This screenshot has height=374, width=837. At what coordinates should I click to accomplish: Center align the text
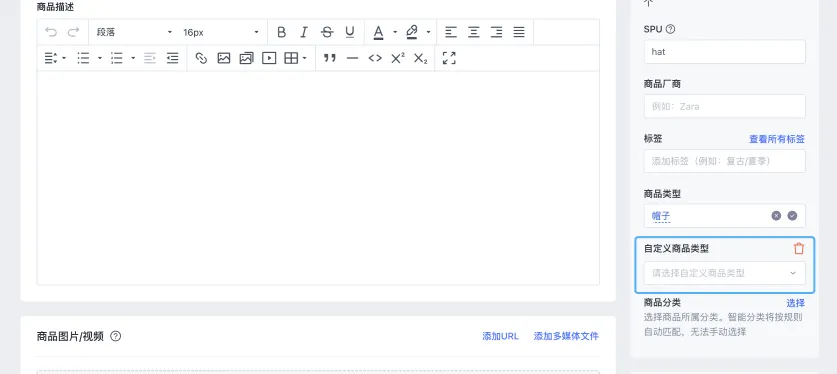point(473,32)
